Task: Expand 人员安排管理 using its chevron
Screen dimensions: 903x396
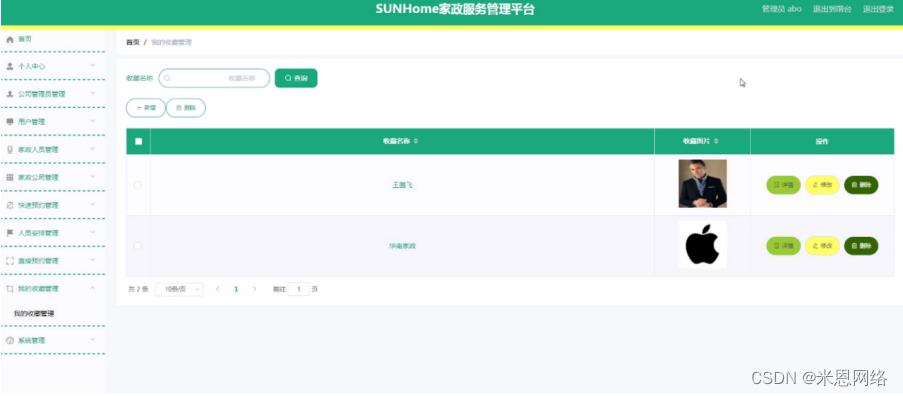Action: pyautogui.click(x=92, y=233)
